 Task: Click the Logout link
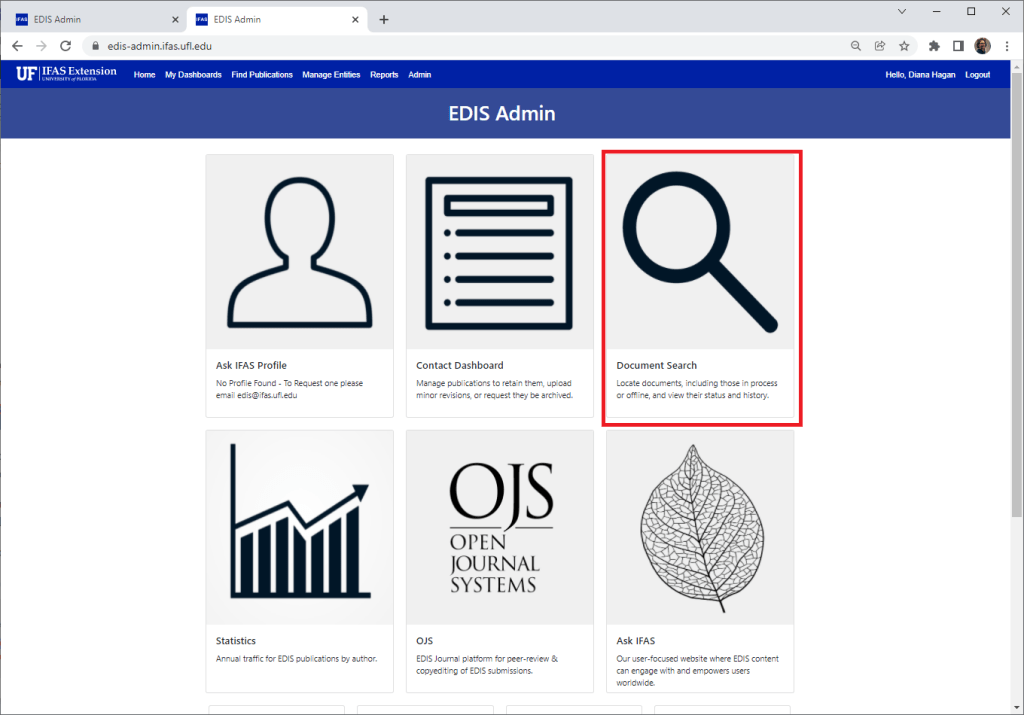click(977, 73)
